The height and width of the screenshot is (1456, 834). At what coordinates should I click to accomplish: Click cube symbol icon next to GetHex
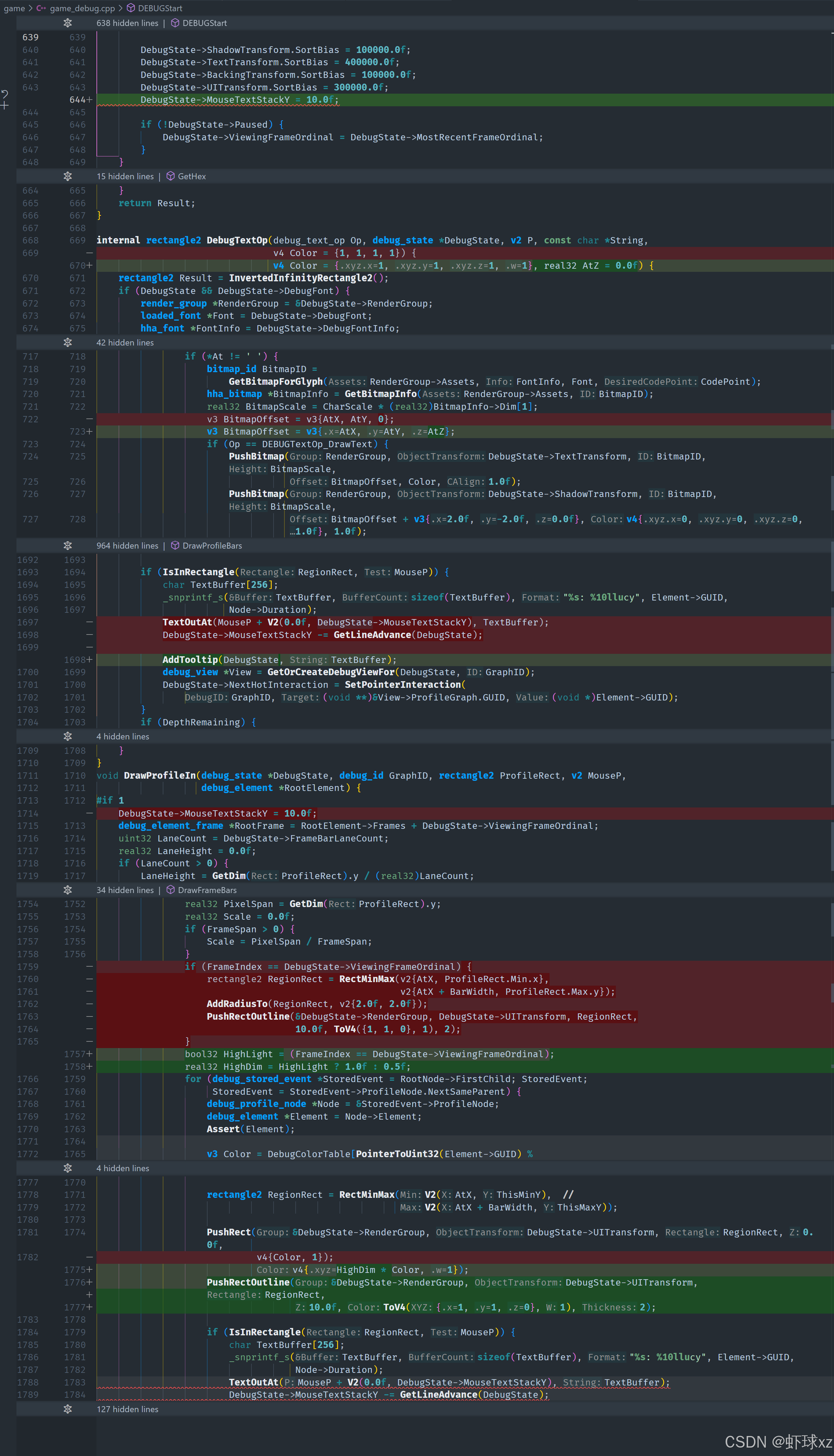click(x=170, y=176)
